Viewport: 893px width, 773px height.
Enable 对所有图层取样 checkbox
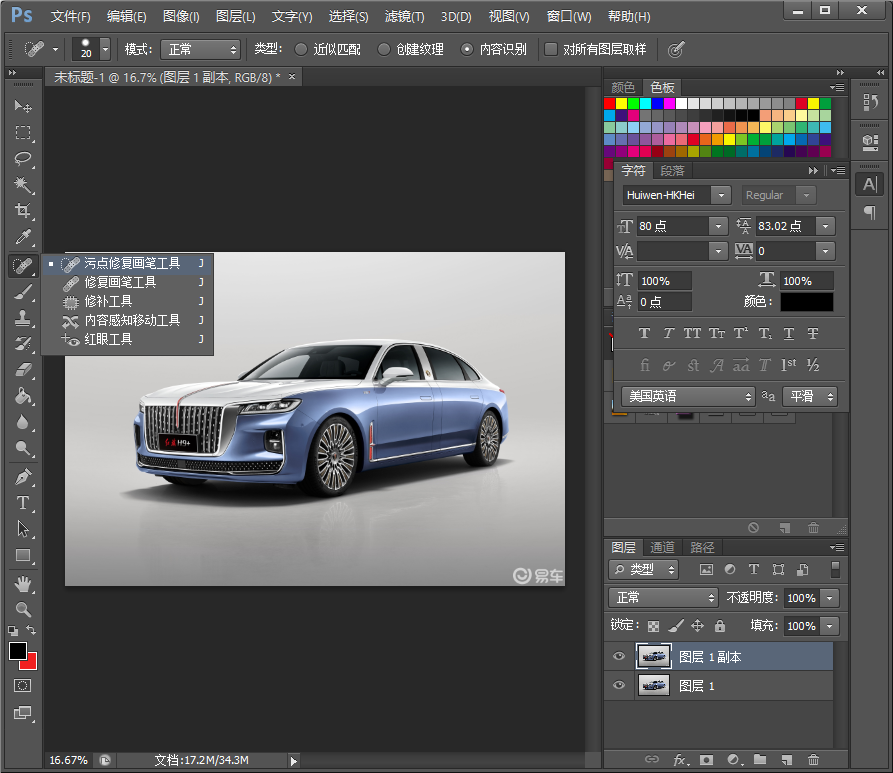coord(551,49)
